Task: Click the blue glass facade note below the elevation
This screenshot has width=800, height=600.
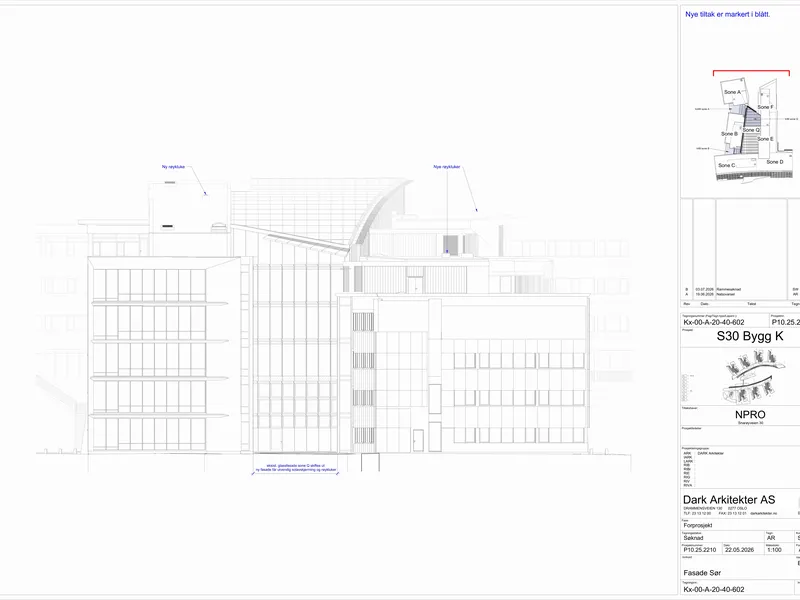Action: (x=296, y=467)
